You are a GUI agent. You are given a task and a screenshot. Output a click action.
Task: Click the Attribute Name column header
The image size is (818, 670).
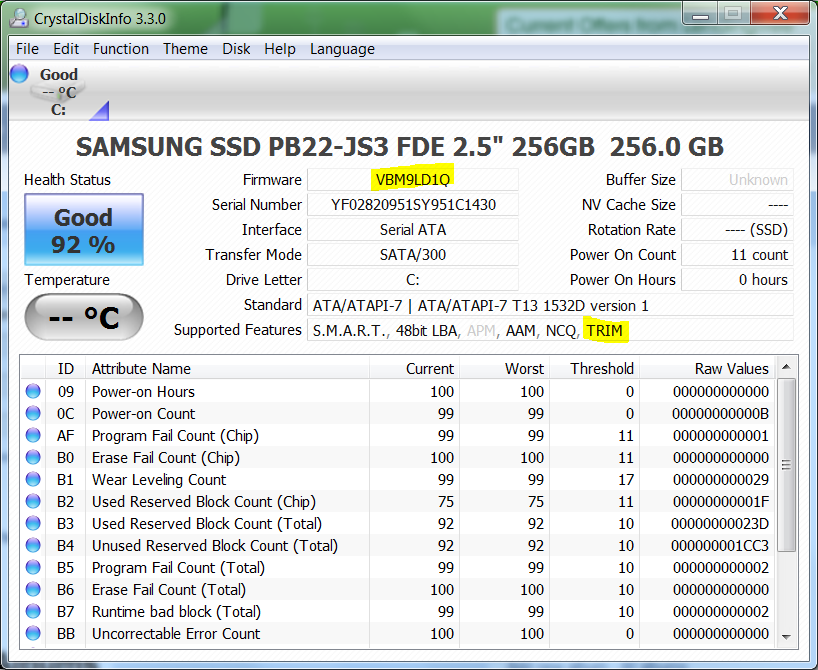[x=227, y=368]
